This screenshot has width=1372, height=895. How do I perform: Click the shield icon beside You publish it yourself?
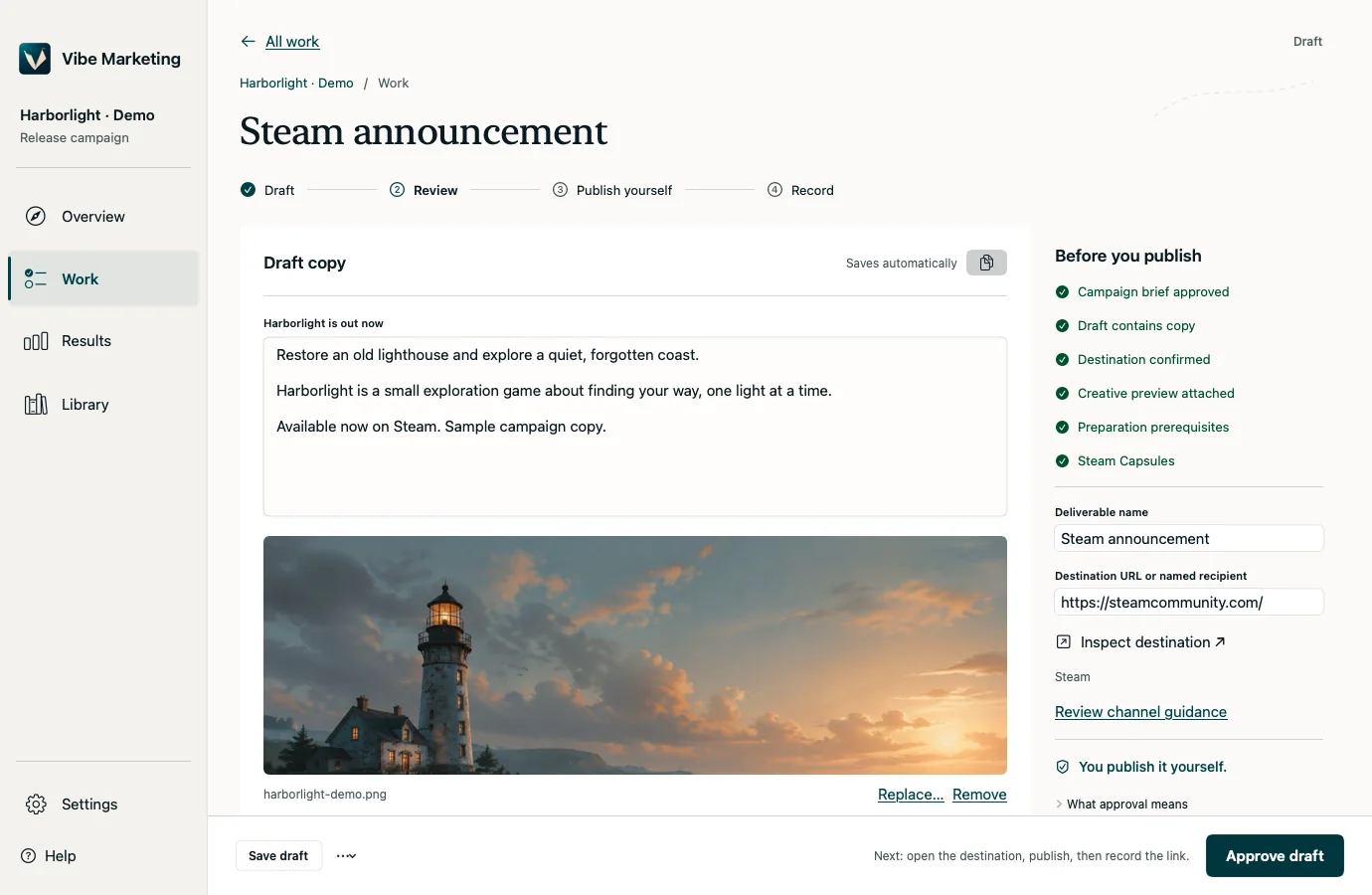tap(1063, 766)
